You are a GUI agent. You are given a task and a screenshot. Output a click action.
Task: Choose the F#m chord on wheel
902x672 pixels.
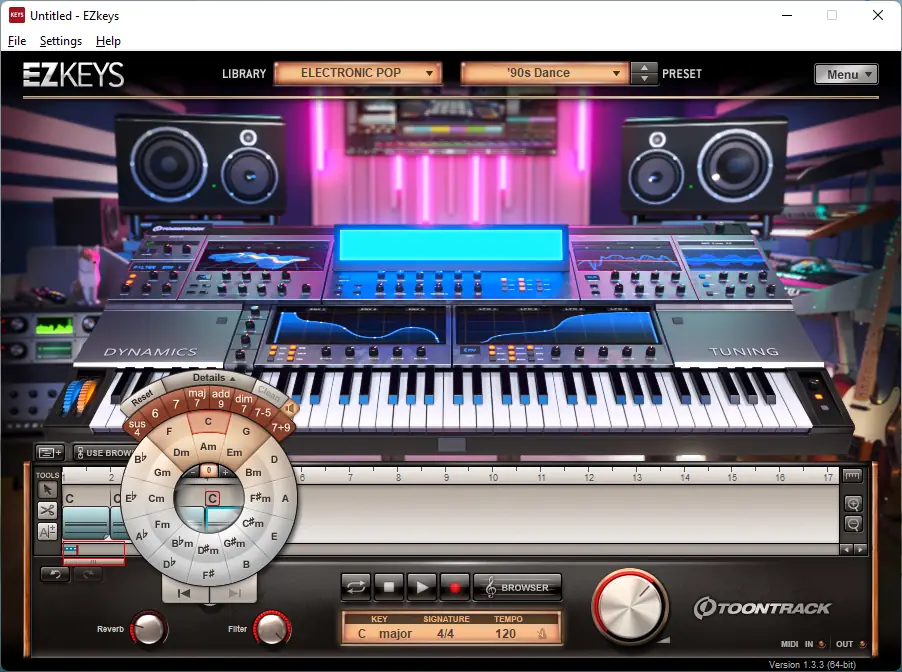[260, 498]
